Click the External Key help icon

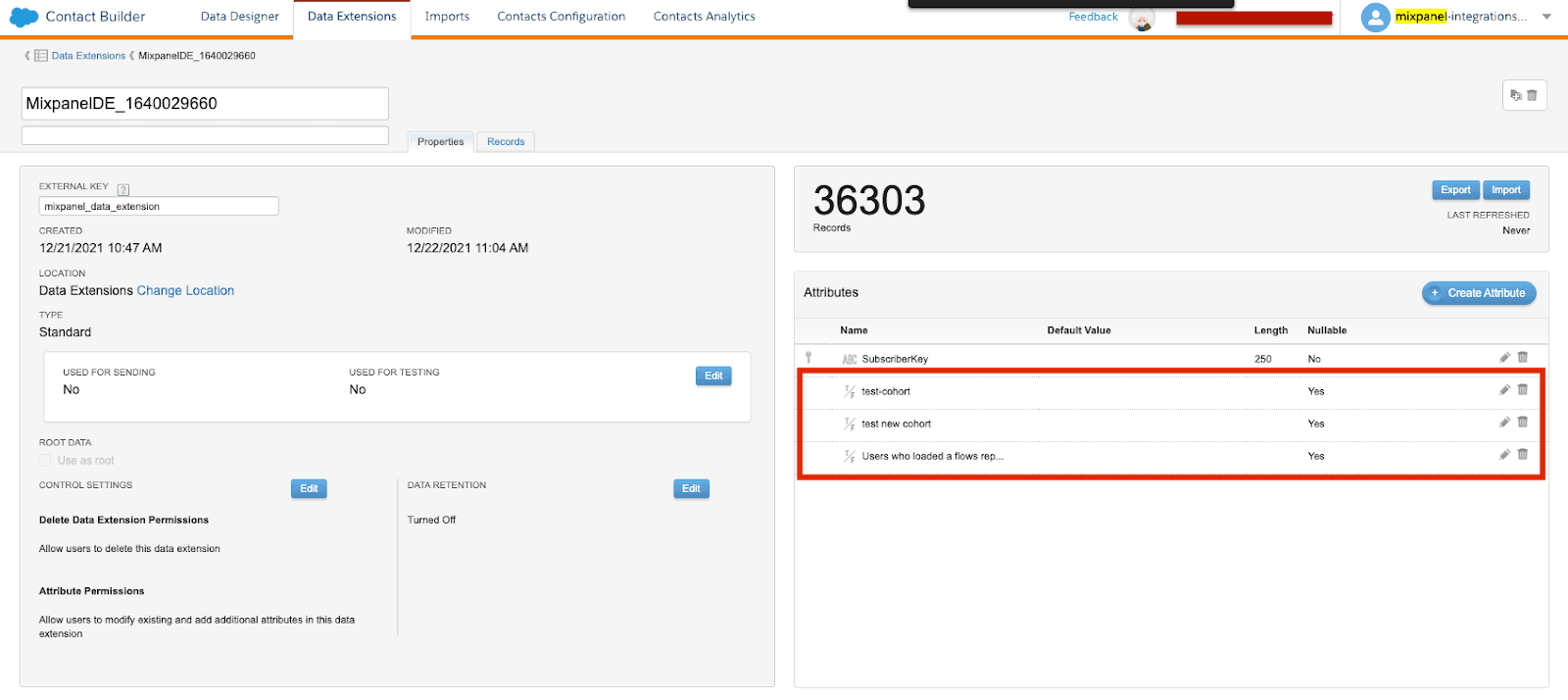click(123, 189)
